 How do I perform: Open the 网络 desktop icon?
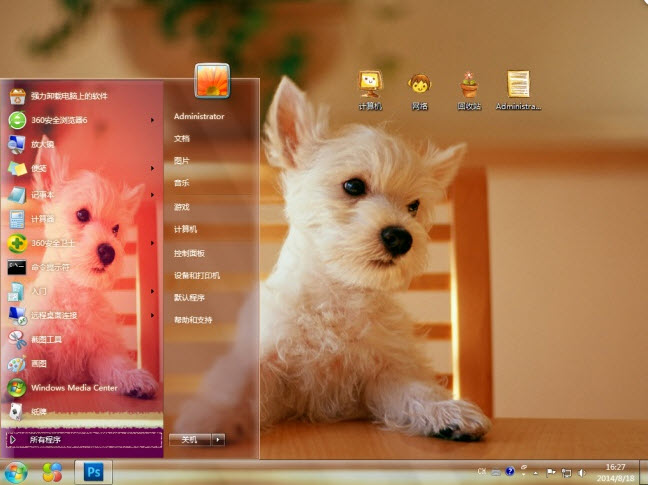point(419,86)
